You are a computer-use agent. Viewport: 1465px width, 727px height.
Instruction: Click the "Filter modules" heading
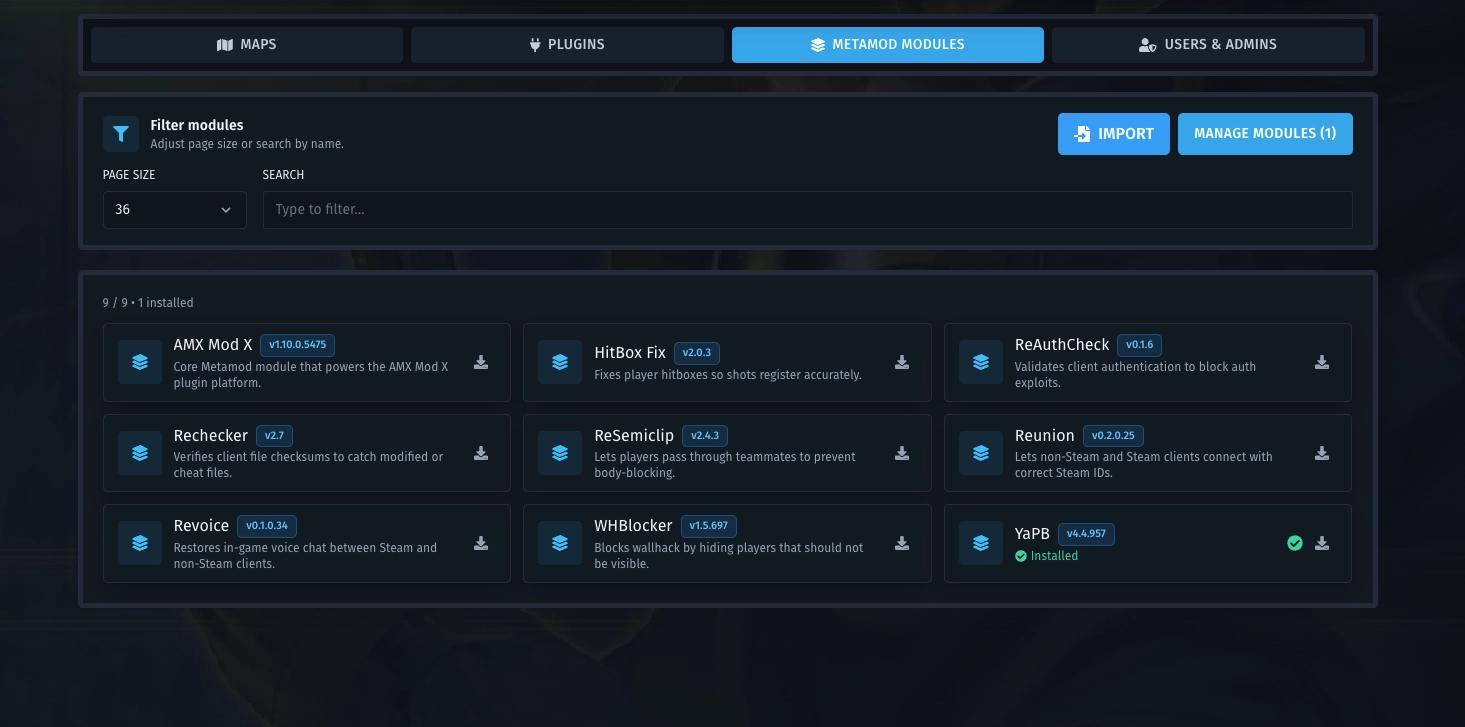pyautogui.click(x=197, y=125)
